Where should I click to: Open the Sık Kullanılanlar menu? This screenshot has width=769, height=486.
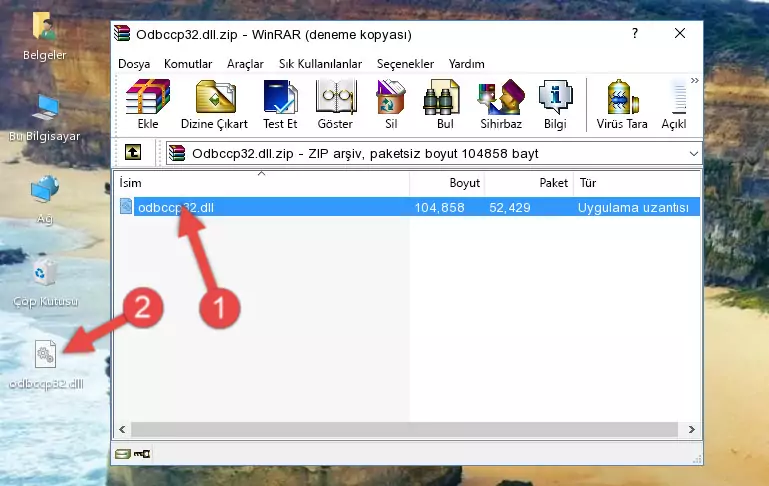(x=320, y=64)
